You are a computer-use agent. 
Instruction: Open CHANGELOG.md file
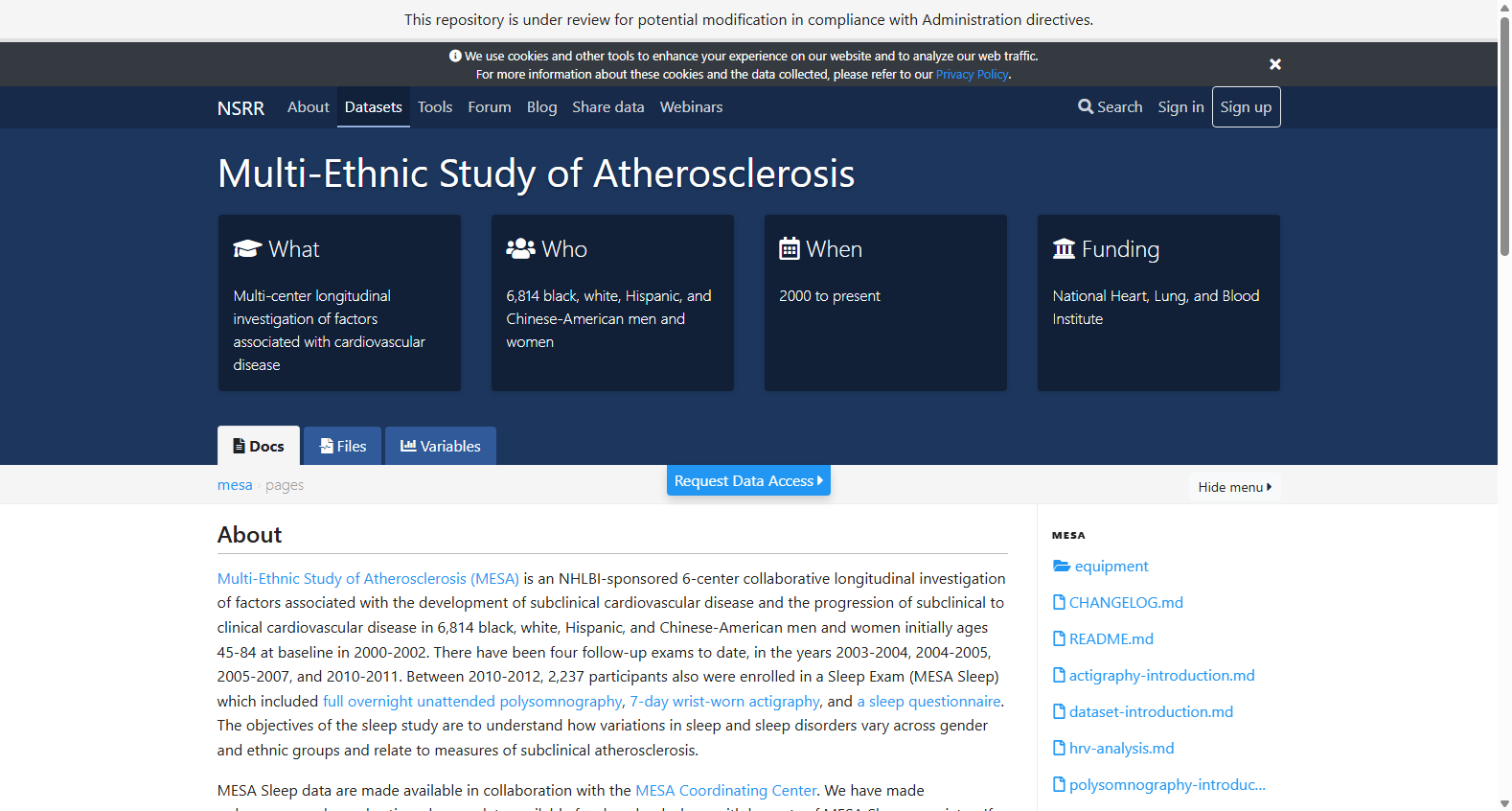coord(1126,603)
